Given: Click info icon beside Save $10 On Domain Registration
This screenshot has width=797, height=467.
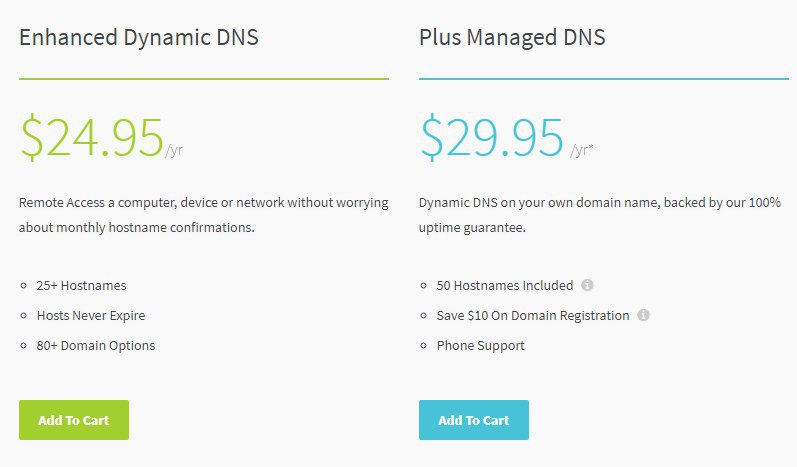Looking at the screenshot, I should point(644,315).
